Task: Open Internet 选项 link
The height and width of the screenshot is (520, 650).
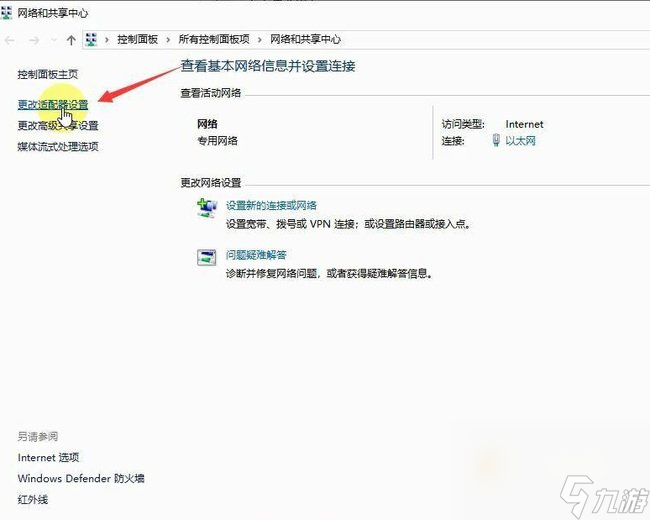Action: point(48,457)
